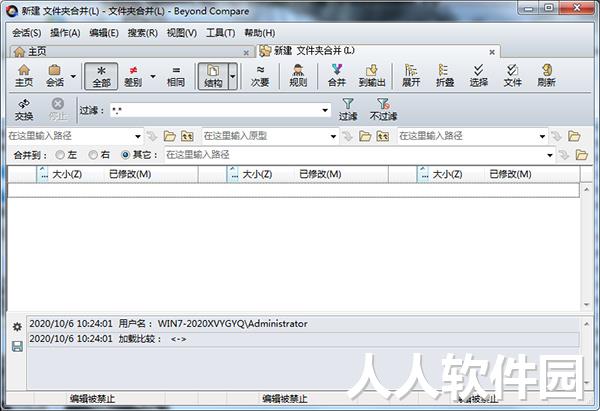600x411 pixels.
Task: Open dropdown arrow beside 结构 button
Action: point(233,76)
